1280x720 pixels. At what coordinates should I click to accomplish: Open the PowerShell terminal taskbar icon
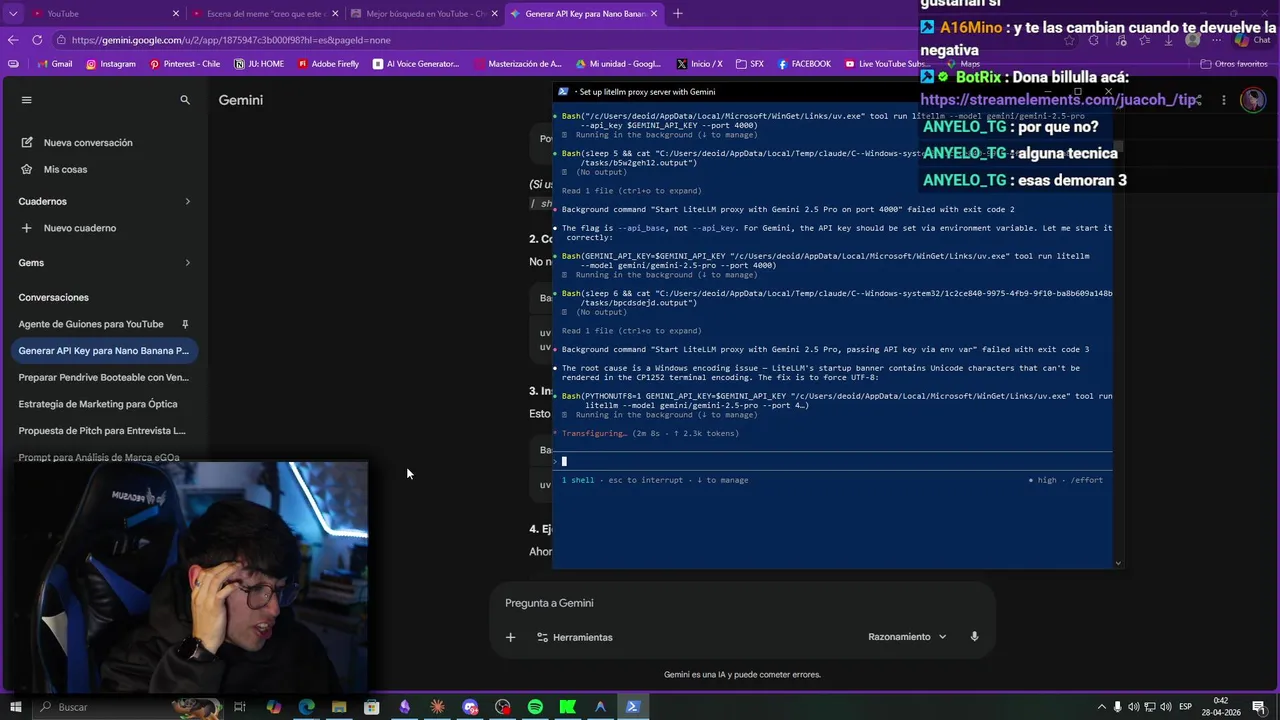tap(633, 707)
